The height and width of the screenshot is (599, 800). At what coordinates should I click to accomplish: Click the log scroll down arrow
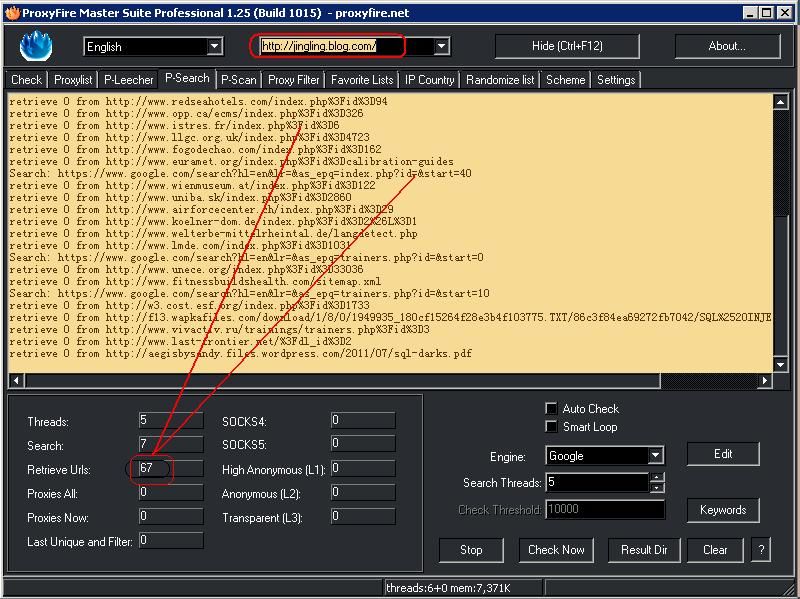click(781, 364)
